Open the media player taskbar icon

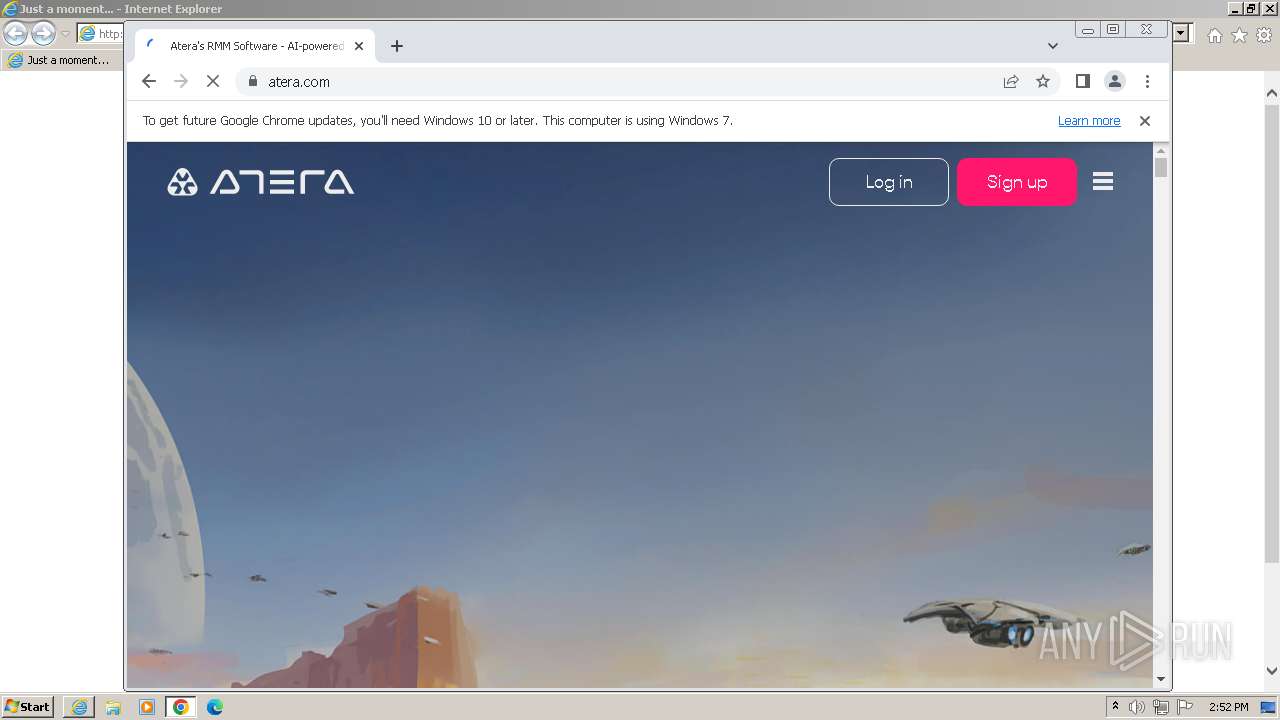point(147,707)
